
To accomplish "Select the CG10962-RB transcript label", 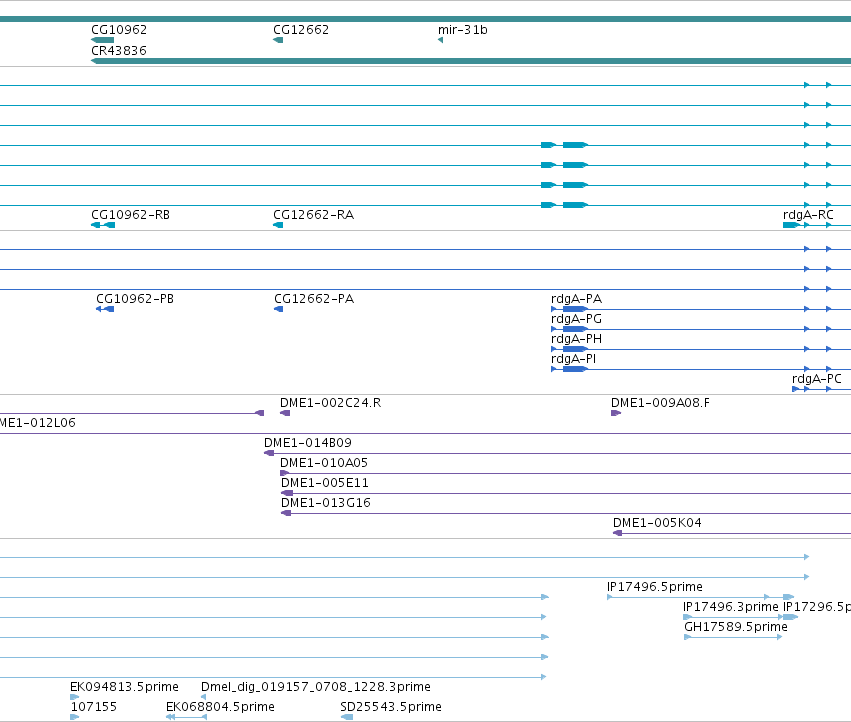I will pyautogui.click(x=130, y=215).
